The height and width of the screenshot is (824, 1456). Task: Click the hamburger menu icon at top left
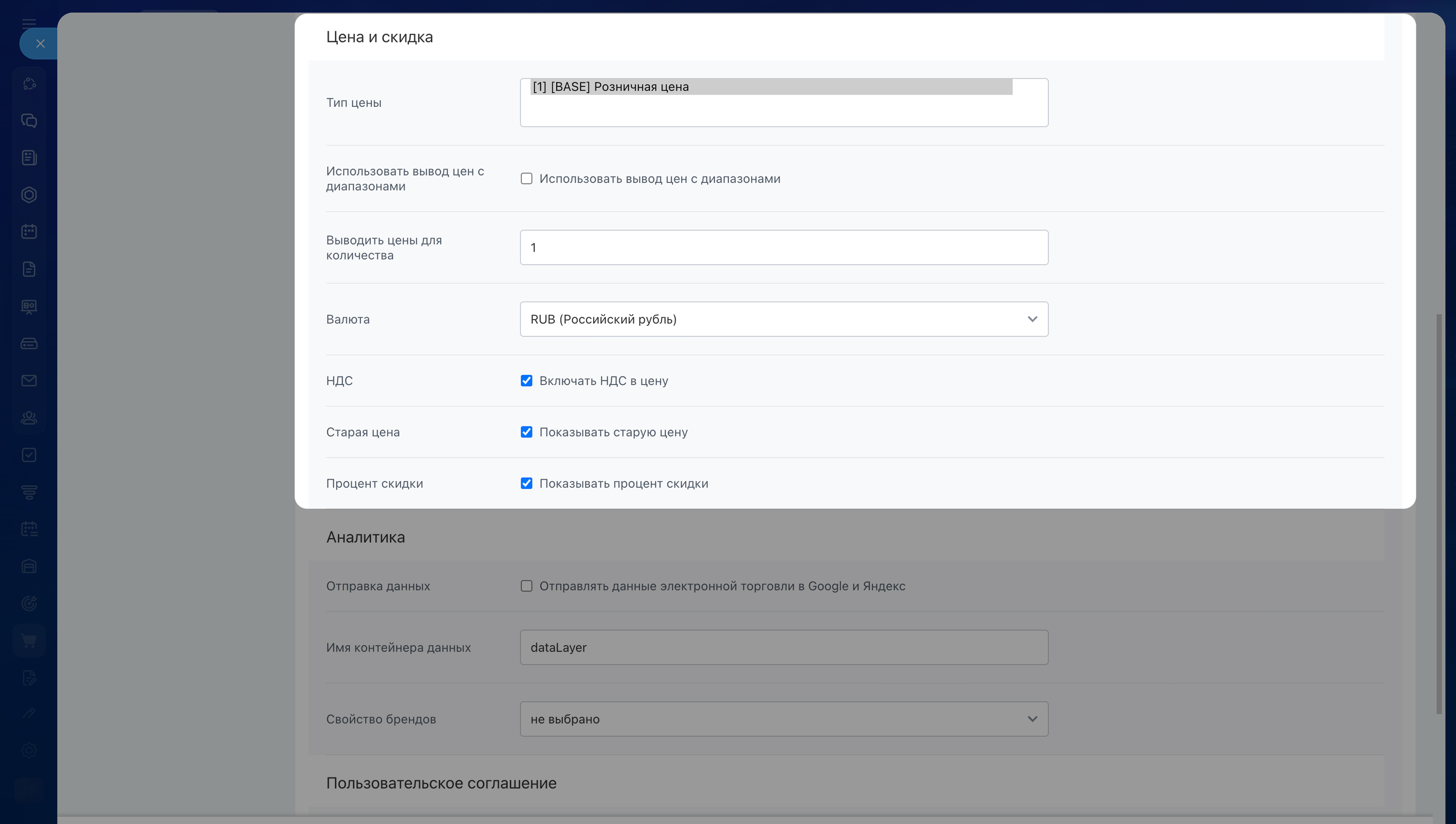coord(29,23)
